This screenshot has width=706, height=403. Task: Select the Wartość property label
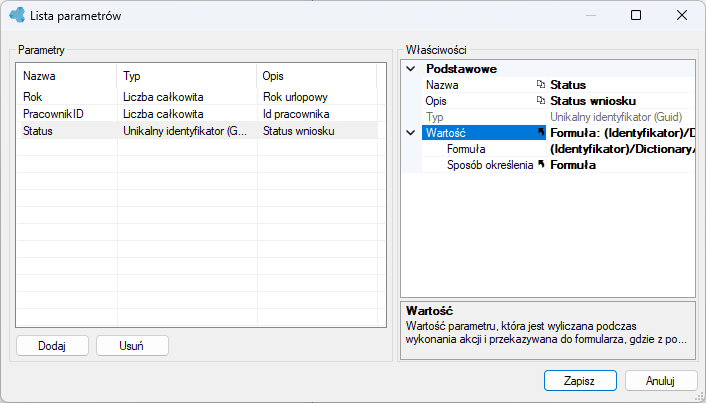coord(484,133)
